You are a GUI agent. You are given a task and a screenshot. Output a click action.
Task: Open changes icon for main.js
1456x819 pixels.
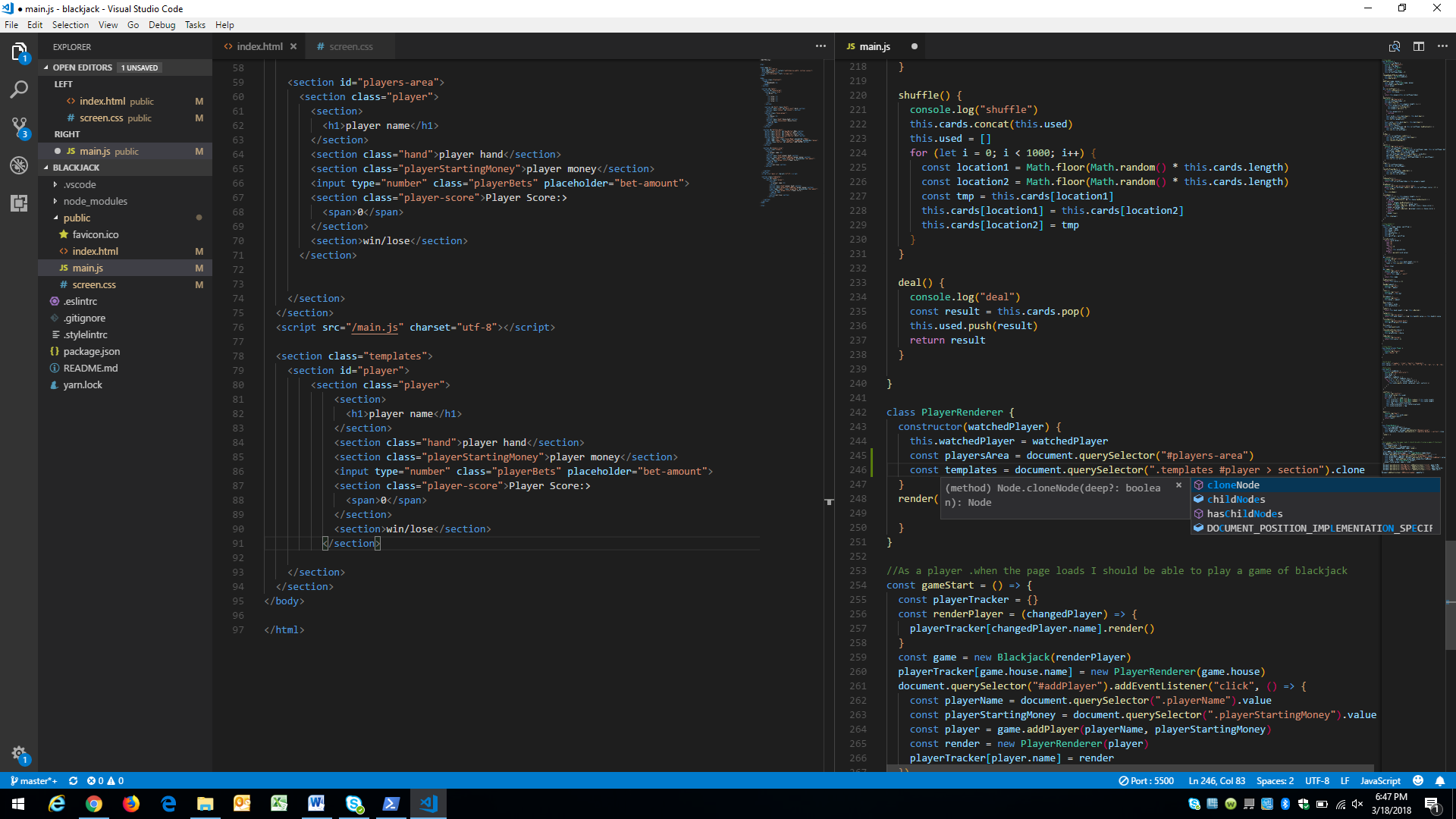[1395, 46]
